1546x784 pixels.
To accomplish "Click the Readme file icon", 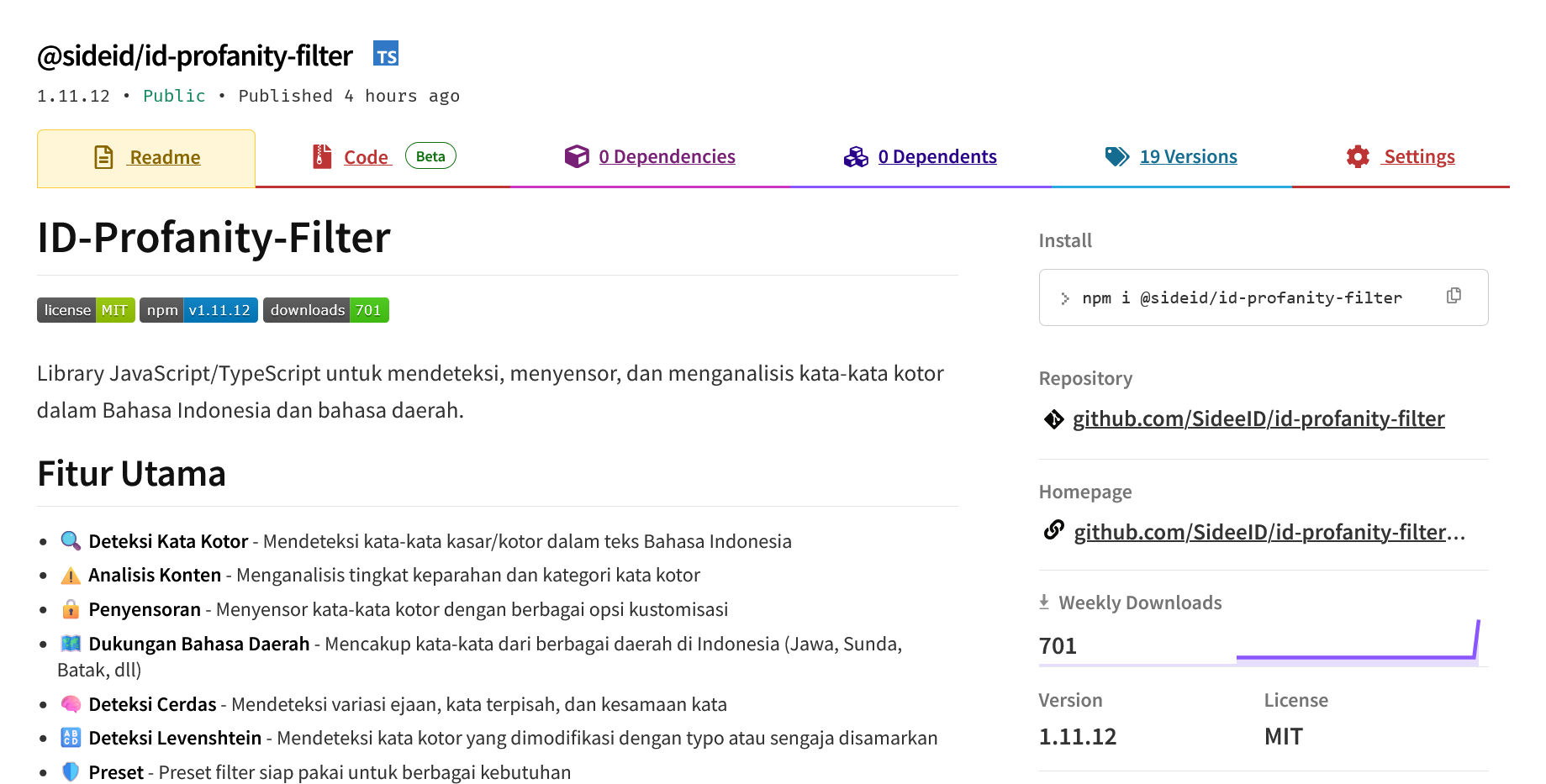I will 103,157.
